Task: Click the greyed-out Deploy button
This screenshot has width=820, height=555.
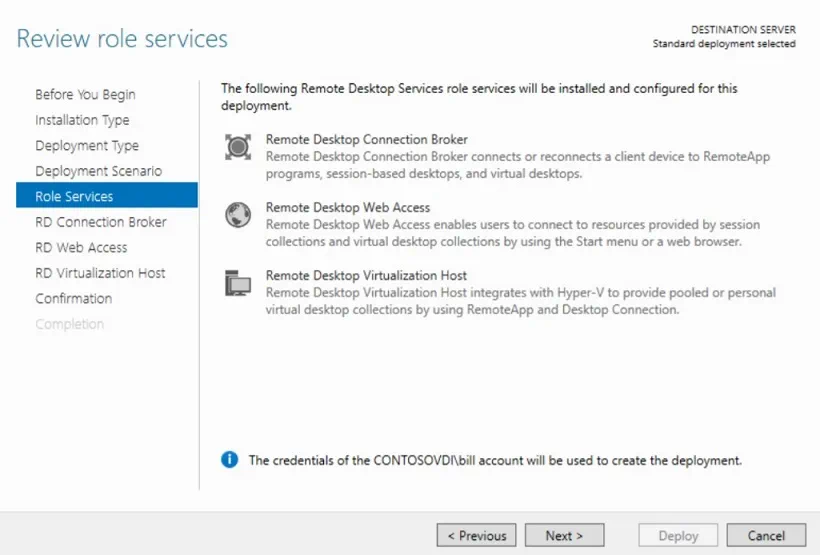Action: tap(678, 535)
